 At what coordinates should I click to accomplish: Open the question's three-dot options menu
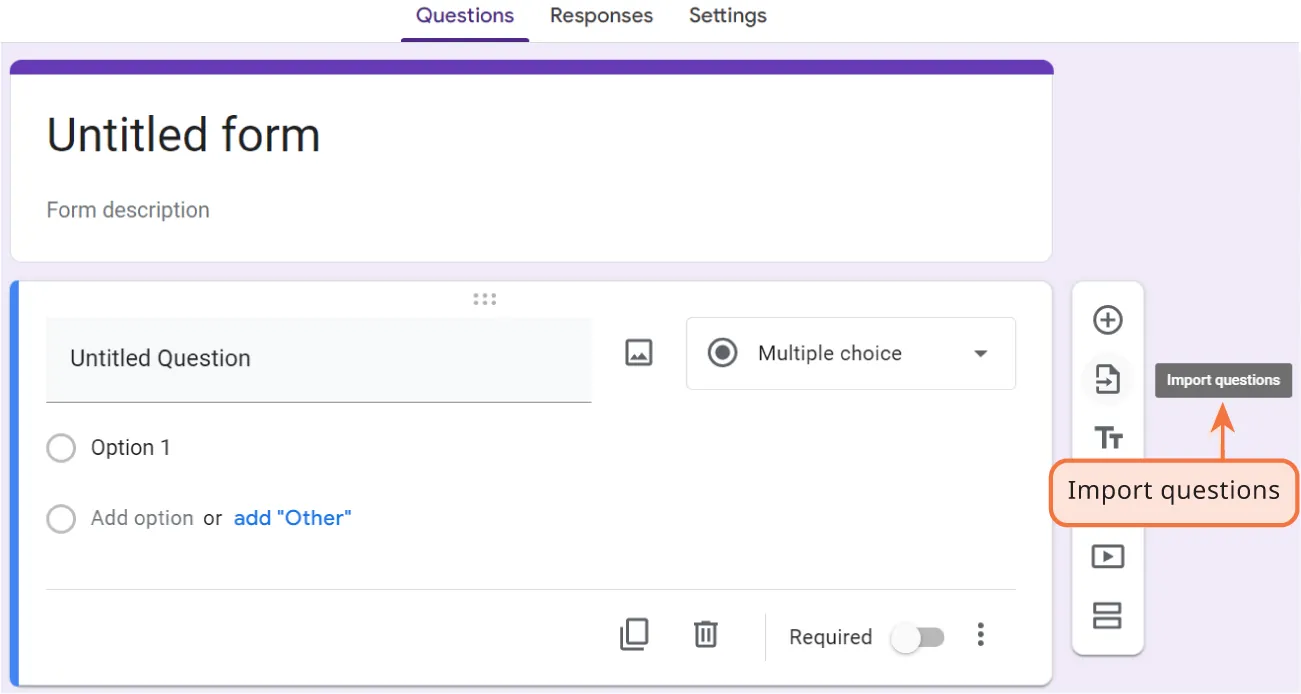981,635
